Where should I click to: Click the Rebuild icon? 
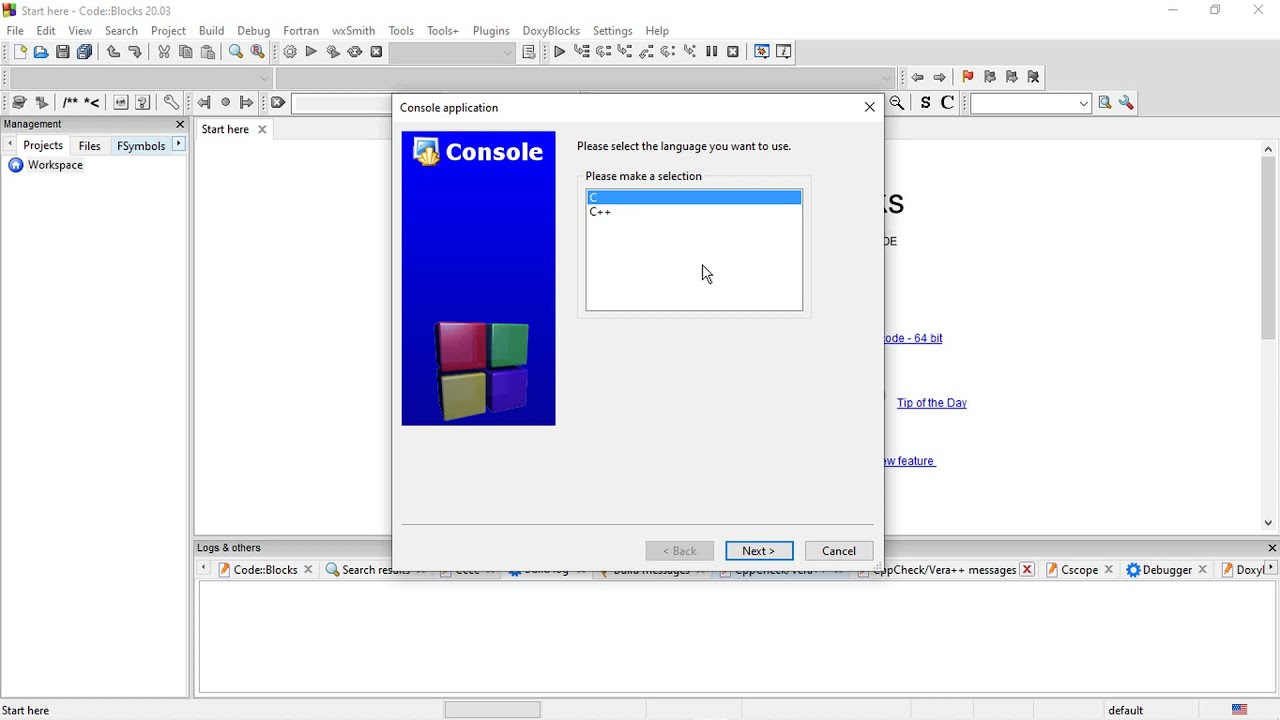coord(355,52)
